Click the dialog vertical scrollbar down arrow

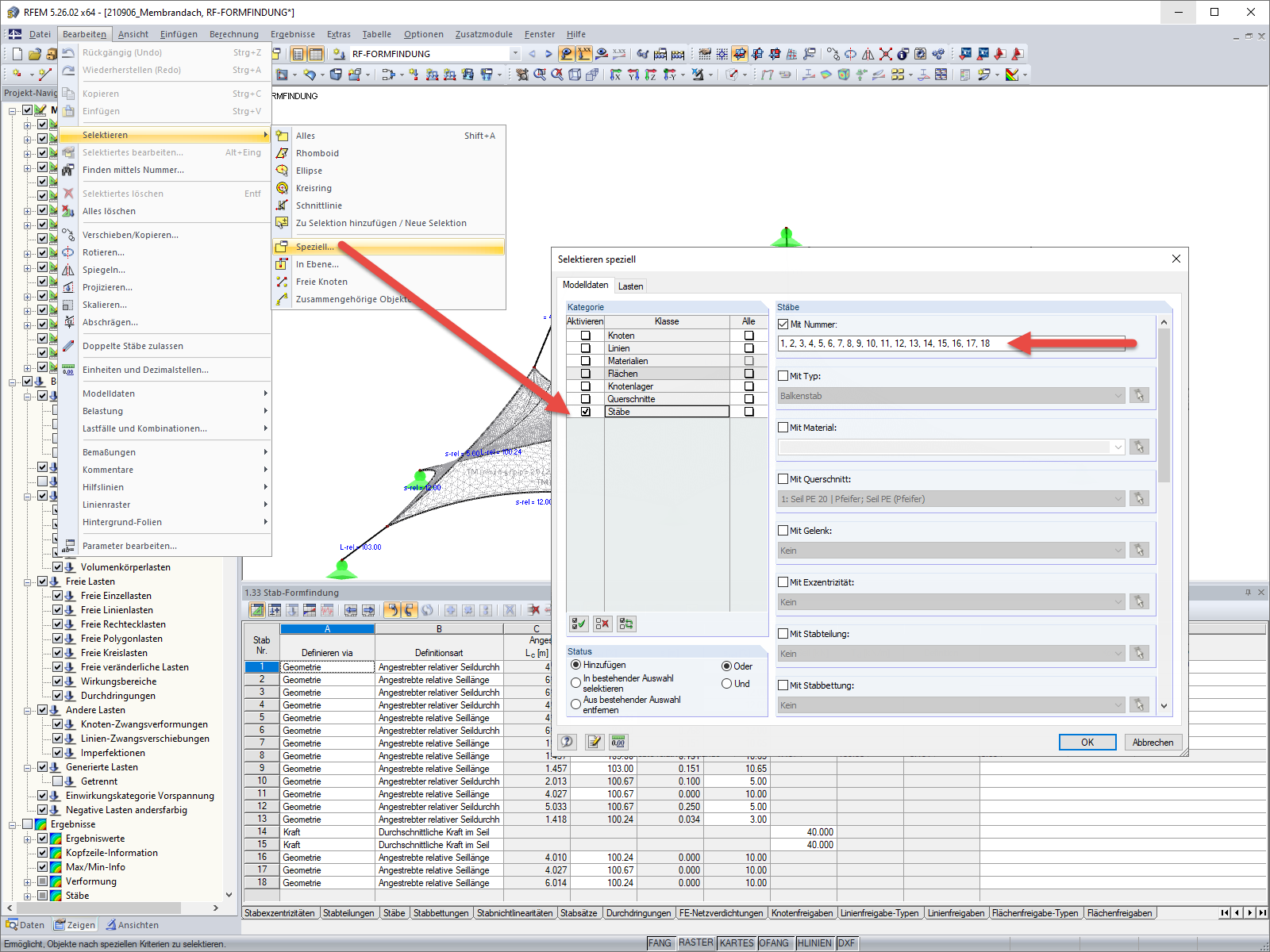[x=1164, y=705]
